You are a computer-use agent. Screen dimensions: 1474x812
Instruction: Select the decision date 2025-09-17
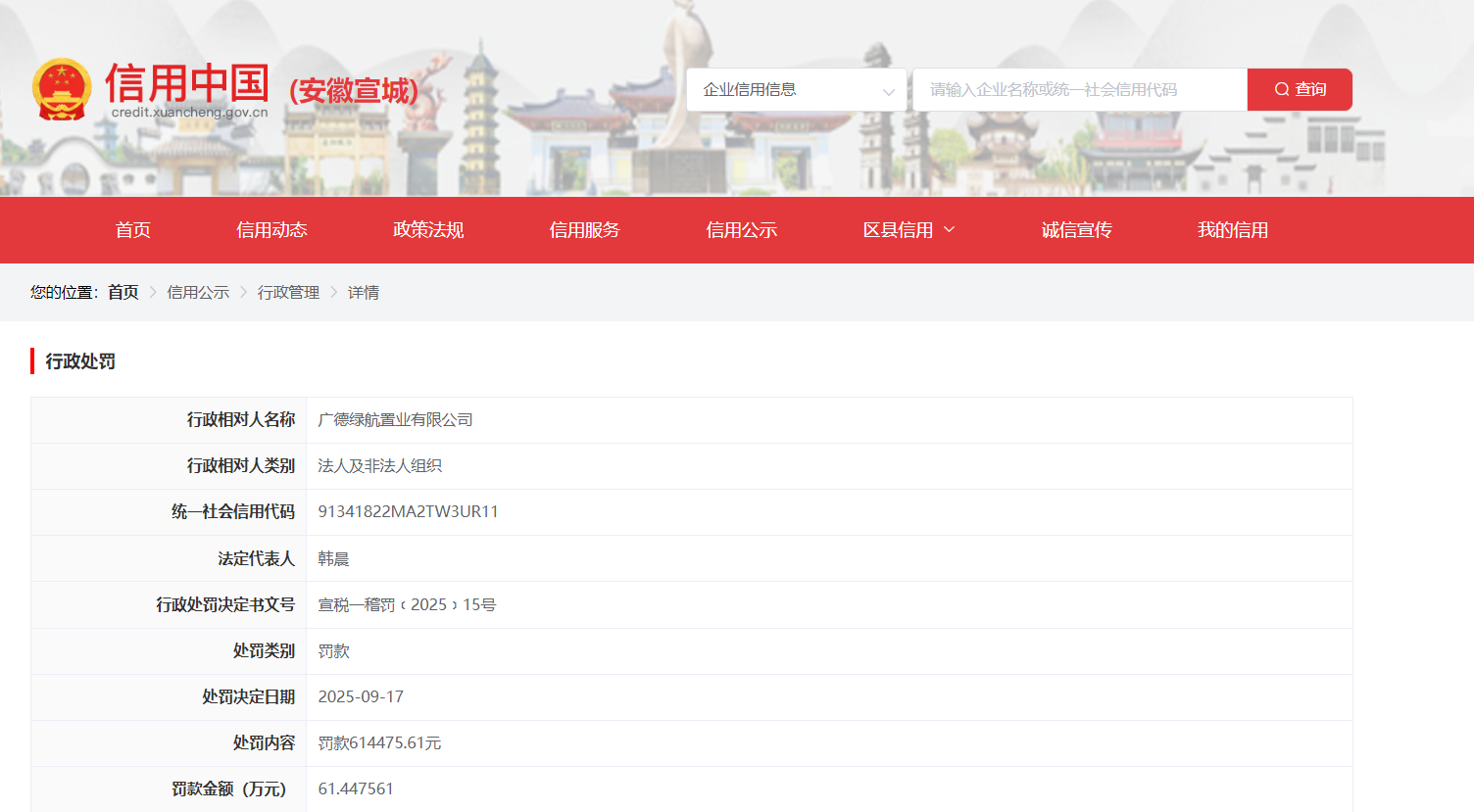click(361, 697)
